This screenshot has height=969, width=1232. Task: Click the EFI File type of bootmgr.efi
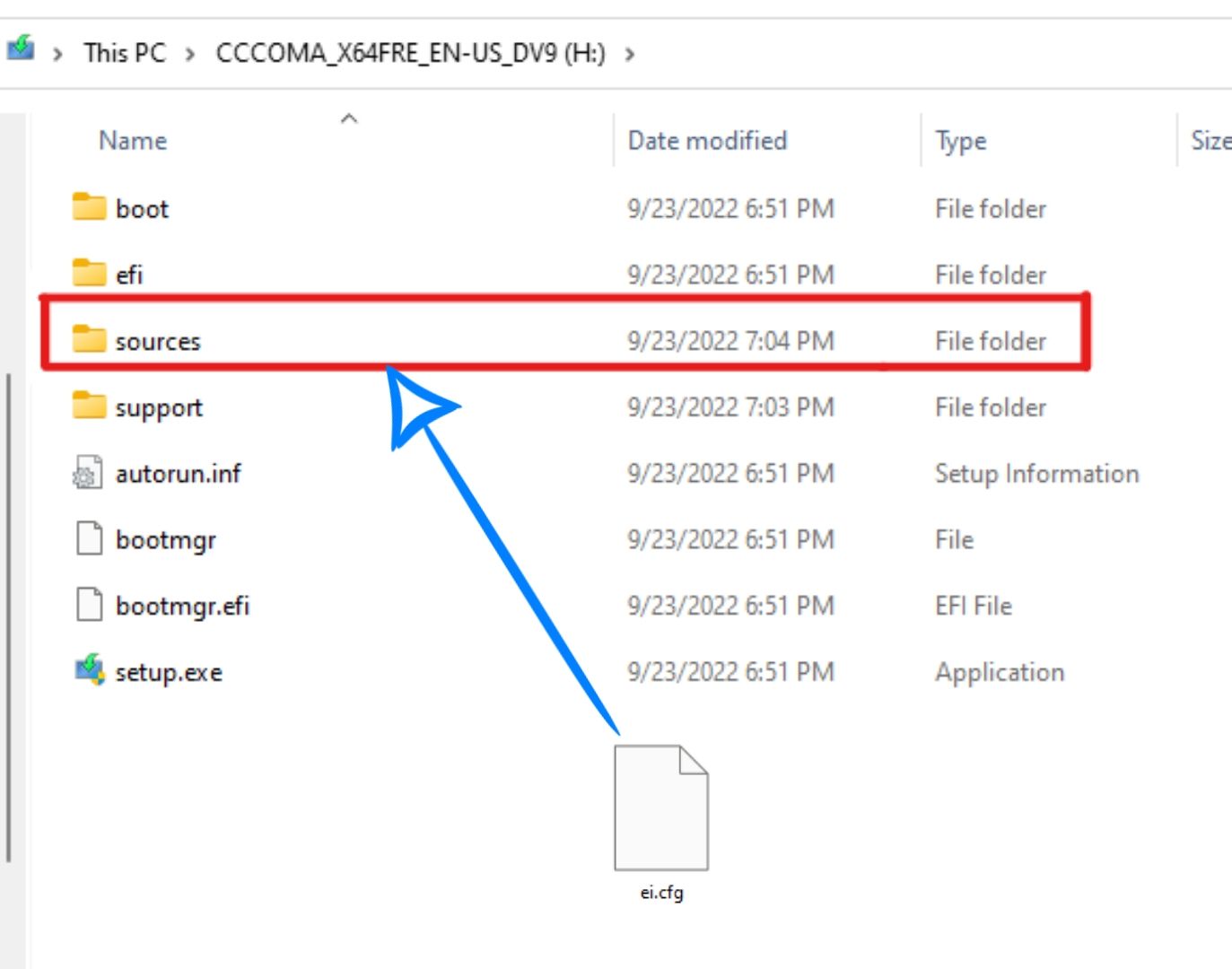[x=973, y=606]
